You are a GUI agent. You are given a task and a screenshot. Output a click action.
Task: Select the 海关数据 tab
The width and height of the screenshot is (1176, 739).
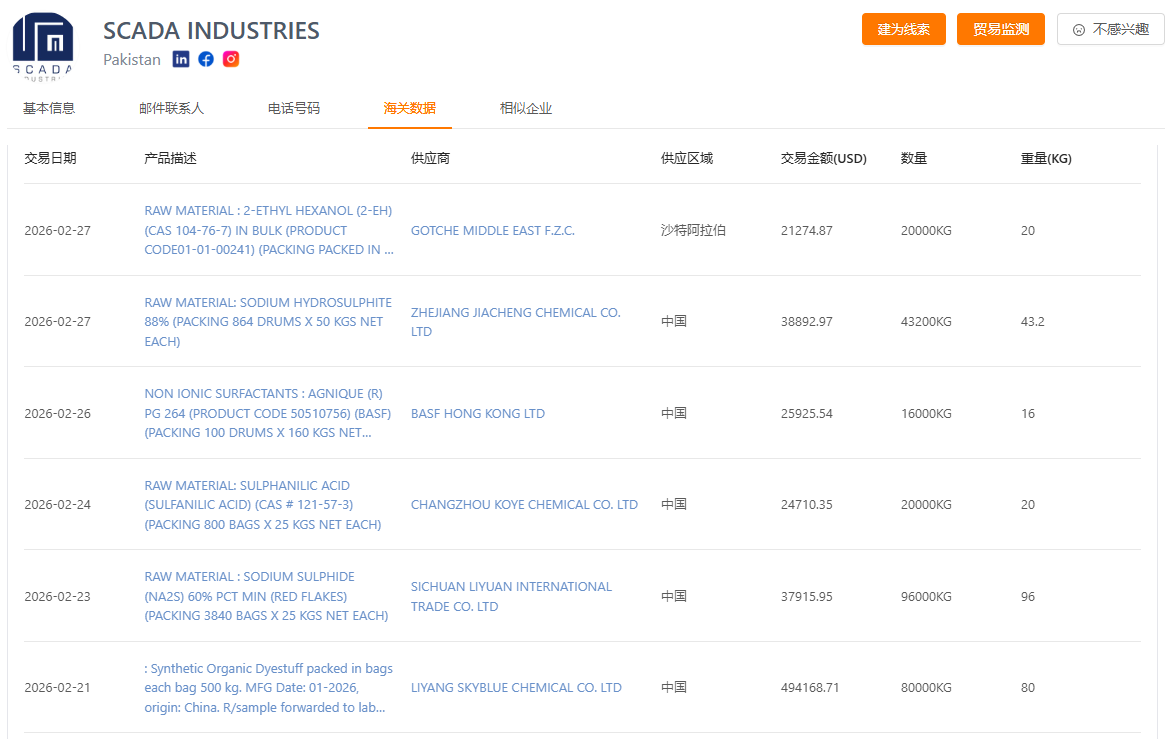pyautogui.click(x=410, y=108)
